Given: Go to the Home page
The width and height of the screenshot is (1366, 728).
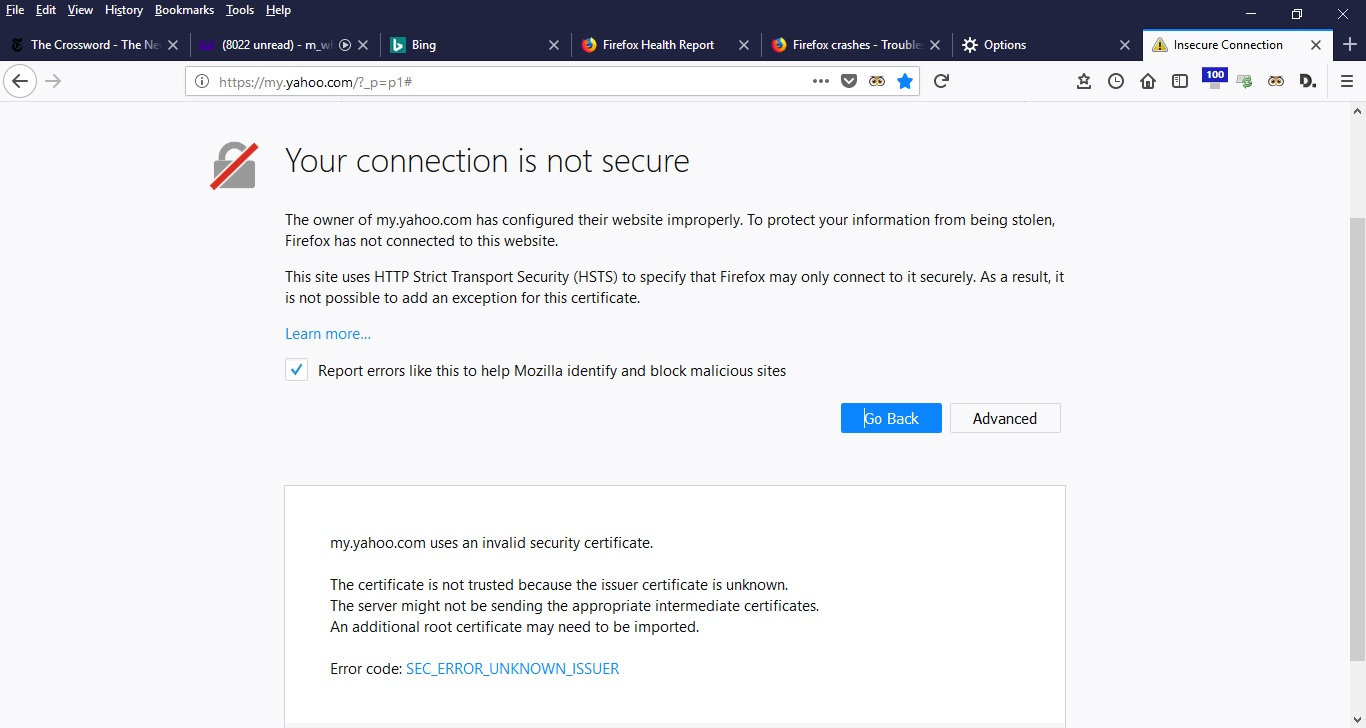Looking at the screenshot, I should click(x=1148, y=81).
